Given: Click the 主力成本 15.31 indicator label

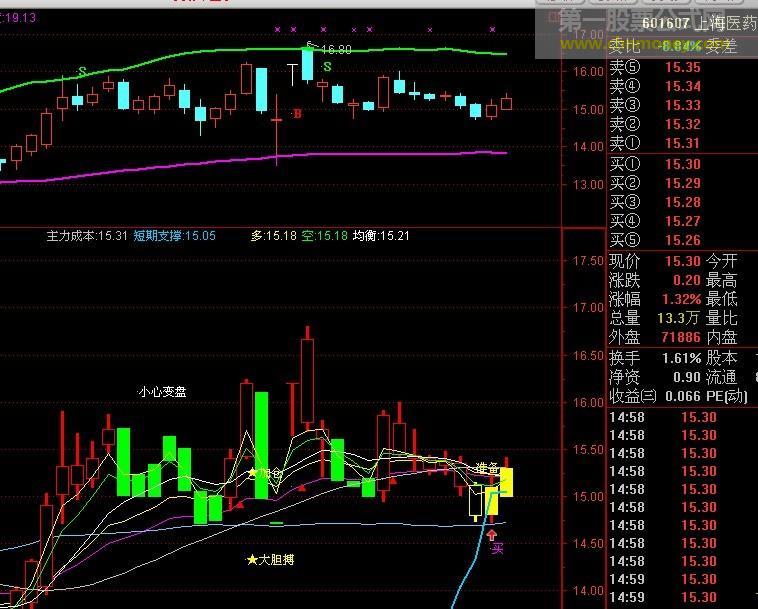Looking at the screenshot, I should tap(87, 236).
